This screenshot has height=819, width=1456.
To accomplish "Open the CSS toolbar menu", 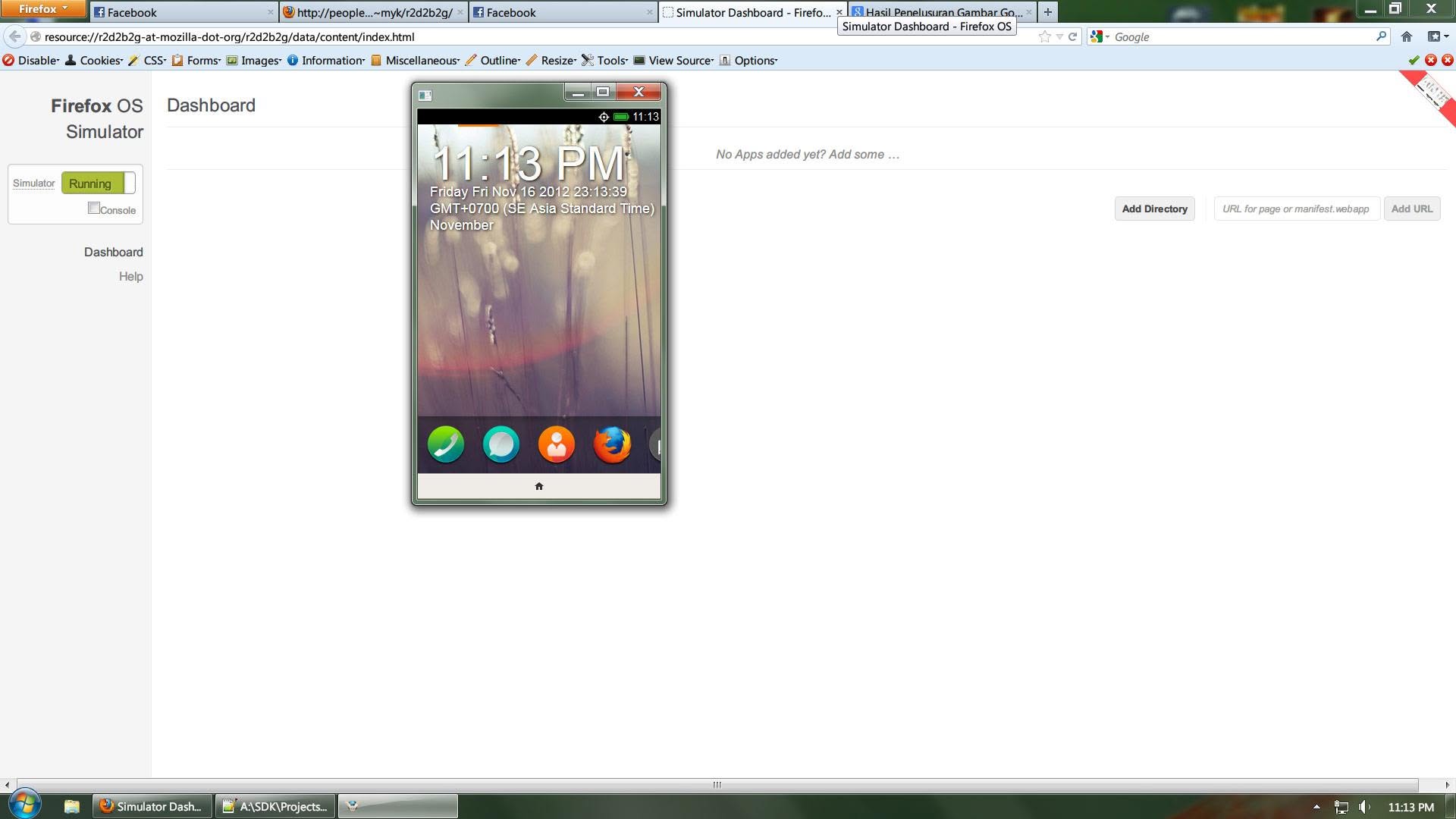I will pyautogui.click(x=147, y=60).
